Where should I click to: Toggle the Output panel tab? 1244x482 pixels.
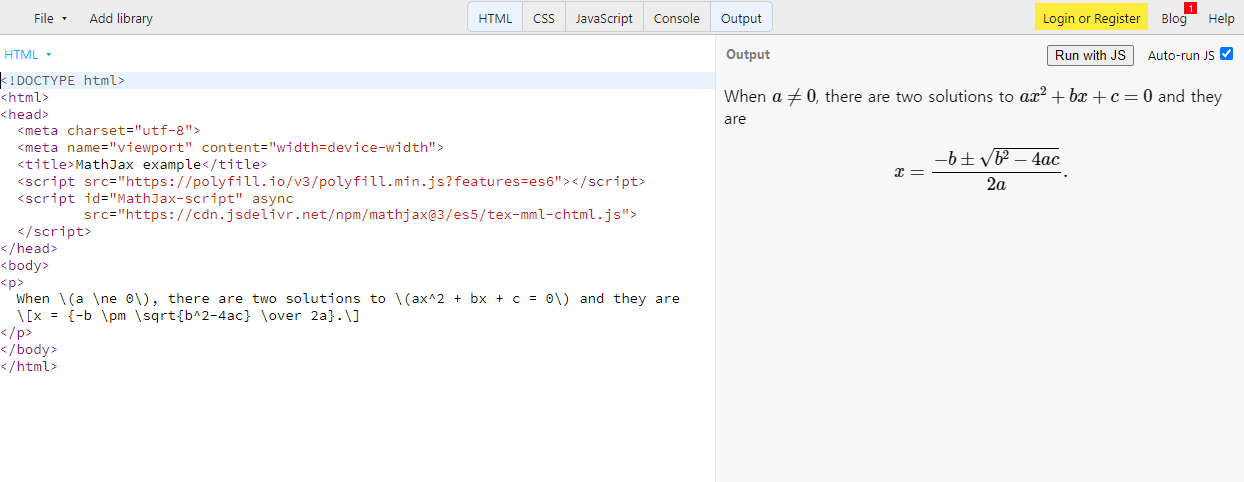tap(741, 18)
